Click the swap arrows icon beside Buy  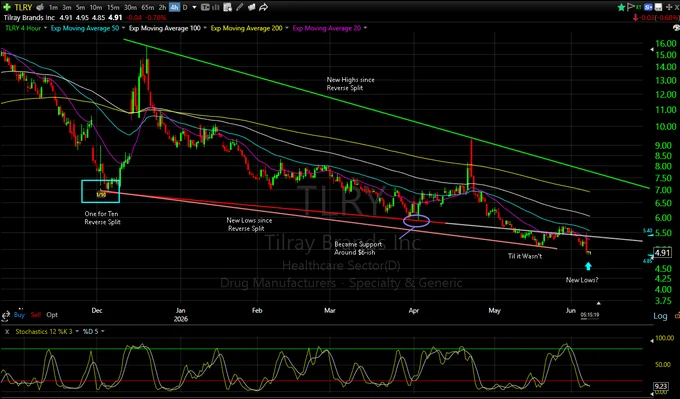(x=6, y=315)
